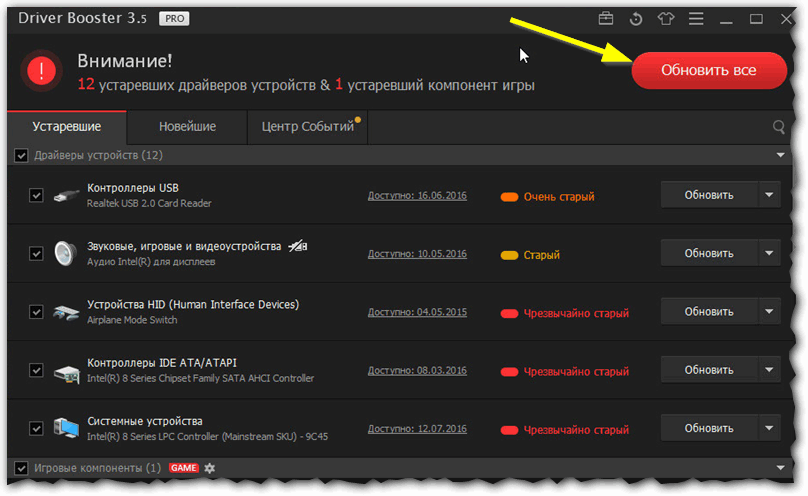808x496 pixels.
Task: Open game components settings gear
Action: pyautogui.click(x=210, y=468)
